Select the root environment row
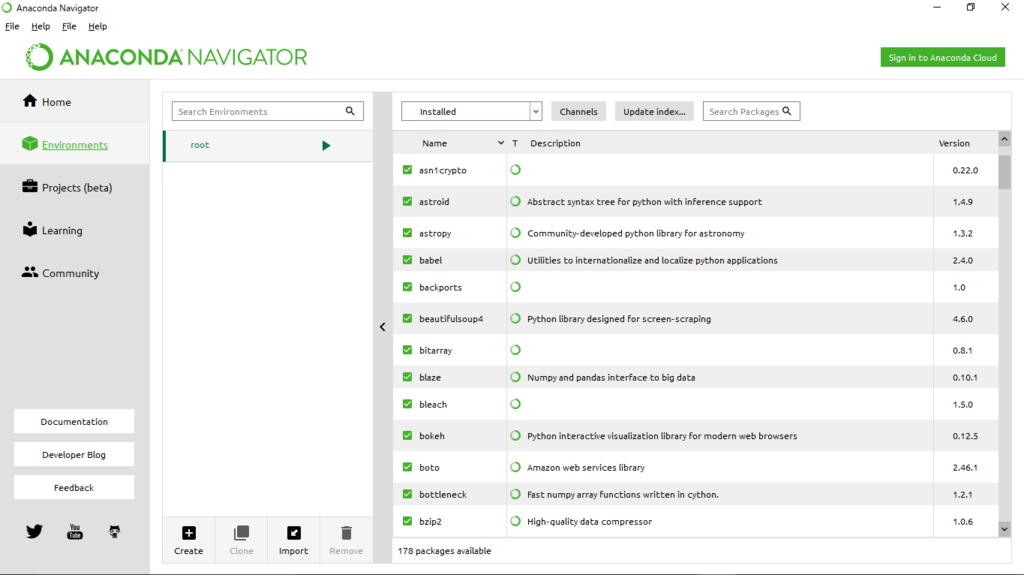This screenshot has height=575, width=1024. tap(268, 145)
